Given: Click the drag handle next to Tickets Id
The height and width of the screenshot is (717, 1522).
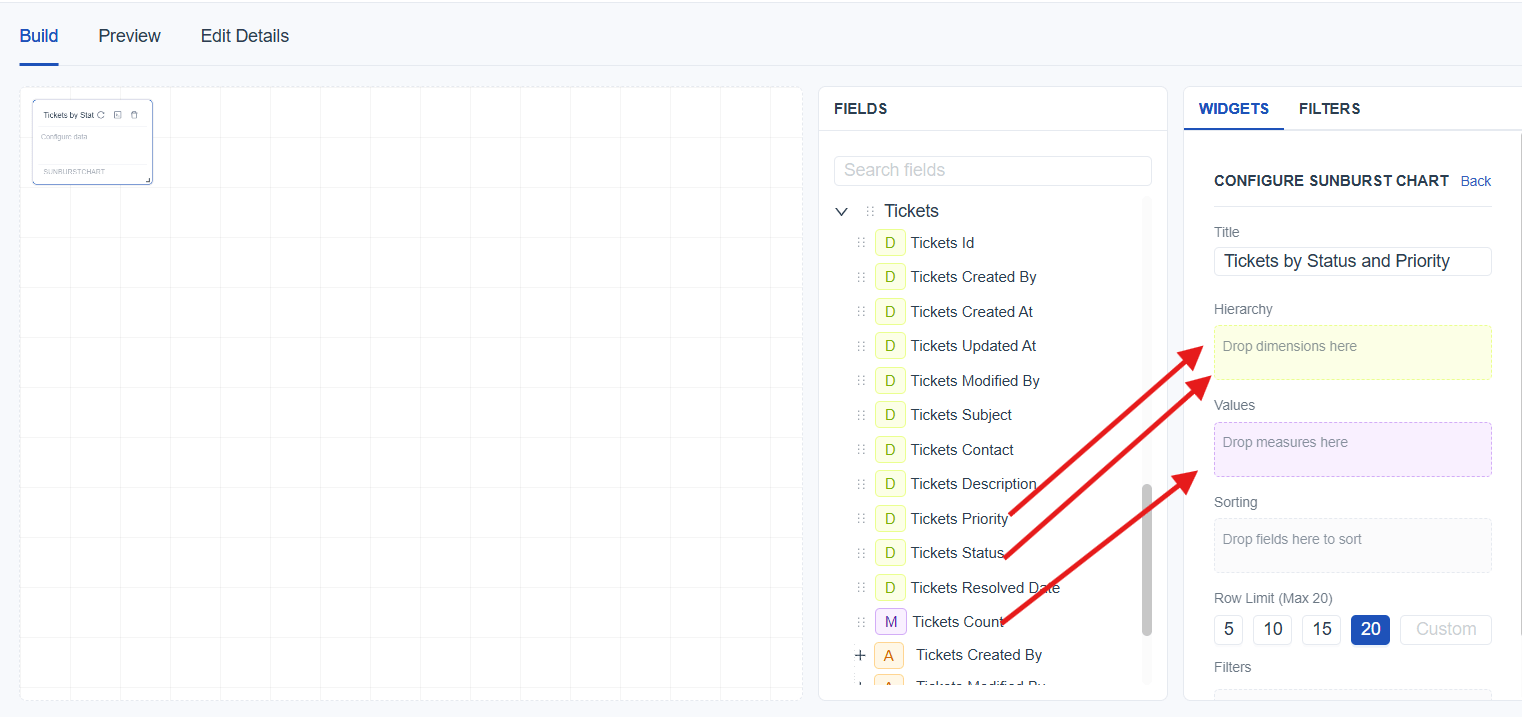Looking at the screenshot, I should click(x=861, y=243).
